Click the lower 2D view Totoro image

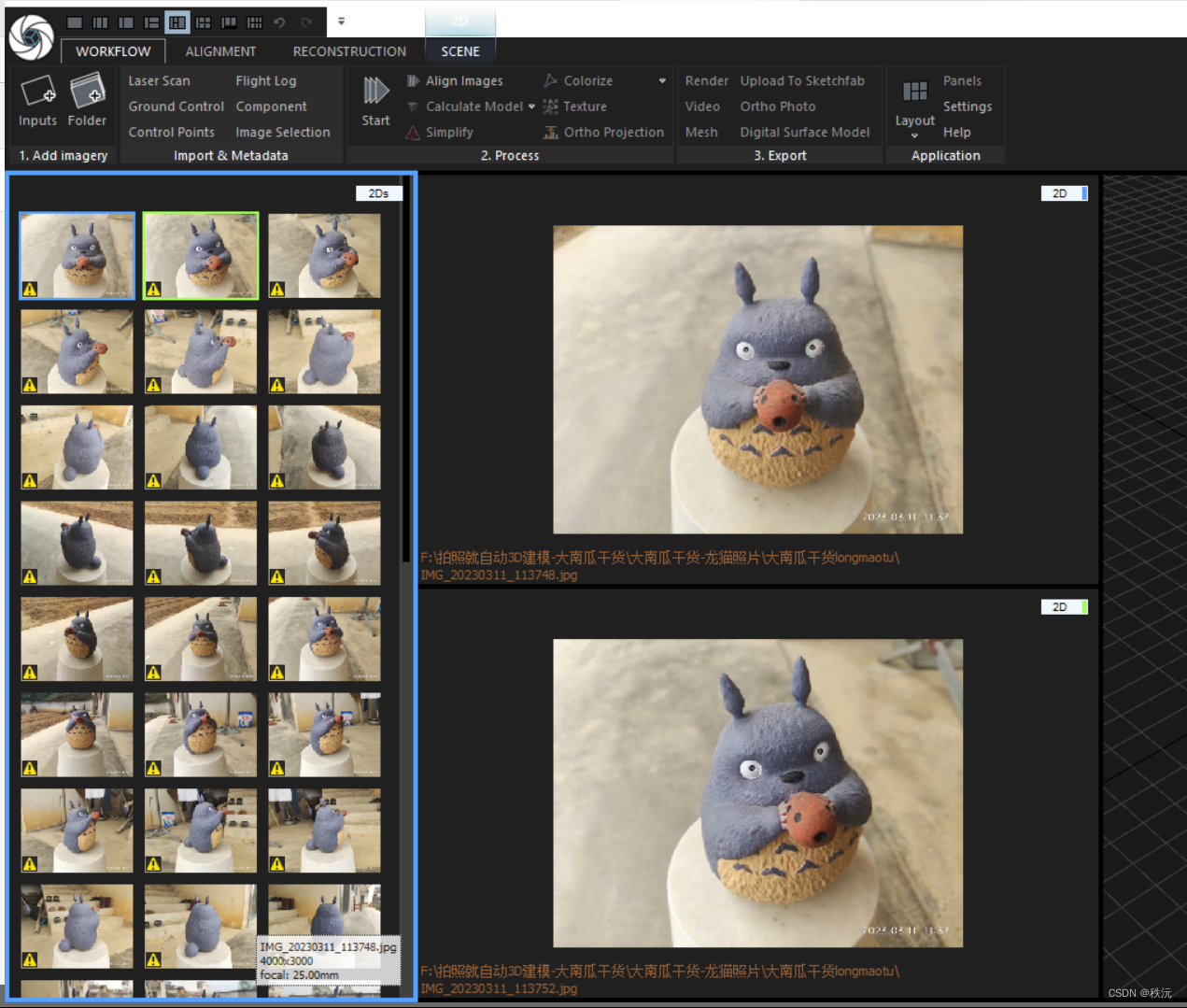tap(757, 793)
